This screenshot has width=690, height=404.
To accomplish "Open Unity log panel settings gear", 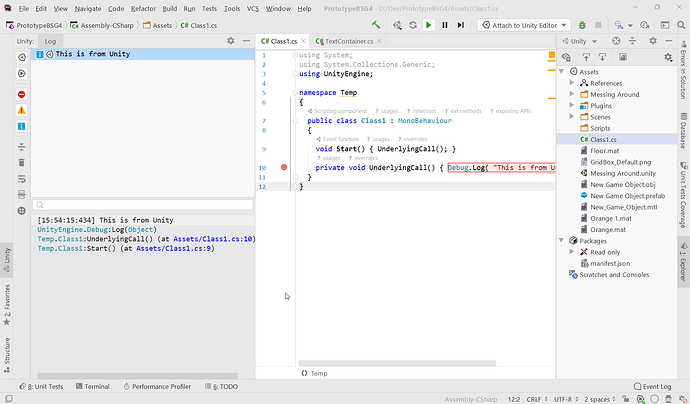I will click(x=230, y=40).
